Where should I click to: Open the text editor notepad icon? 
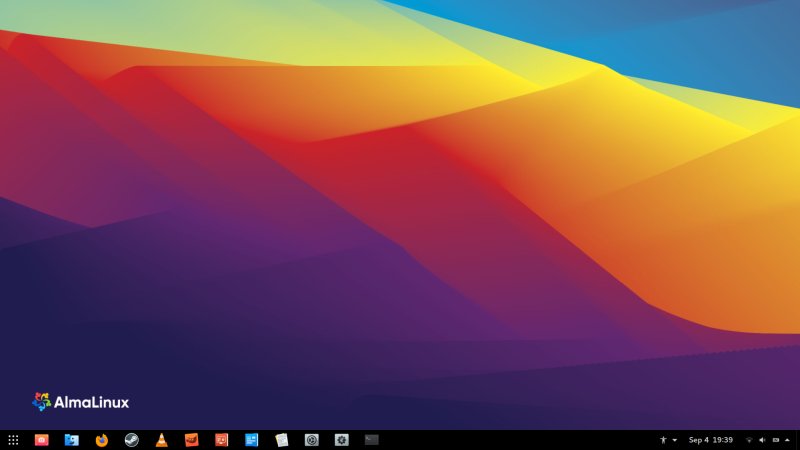point(282,440)
